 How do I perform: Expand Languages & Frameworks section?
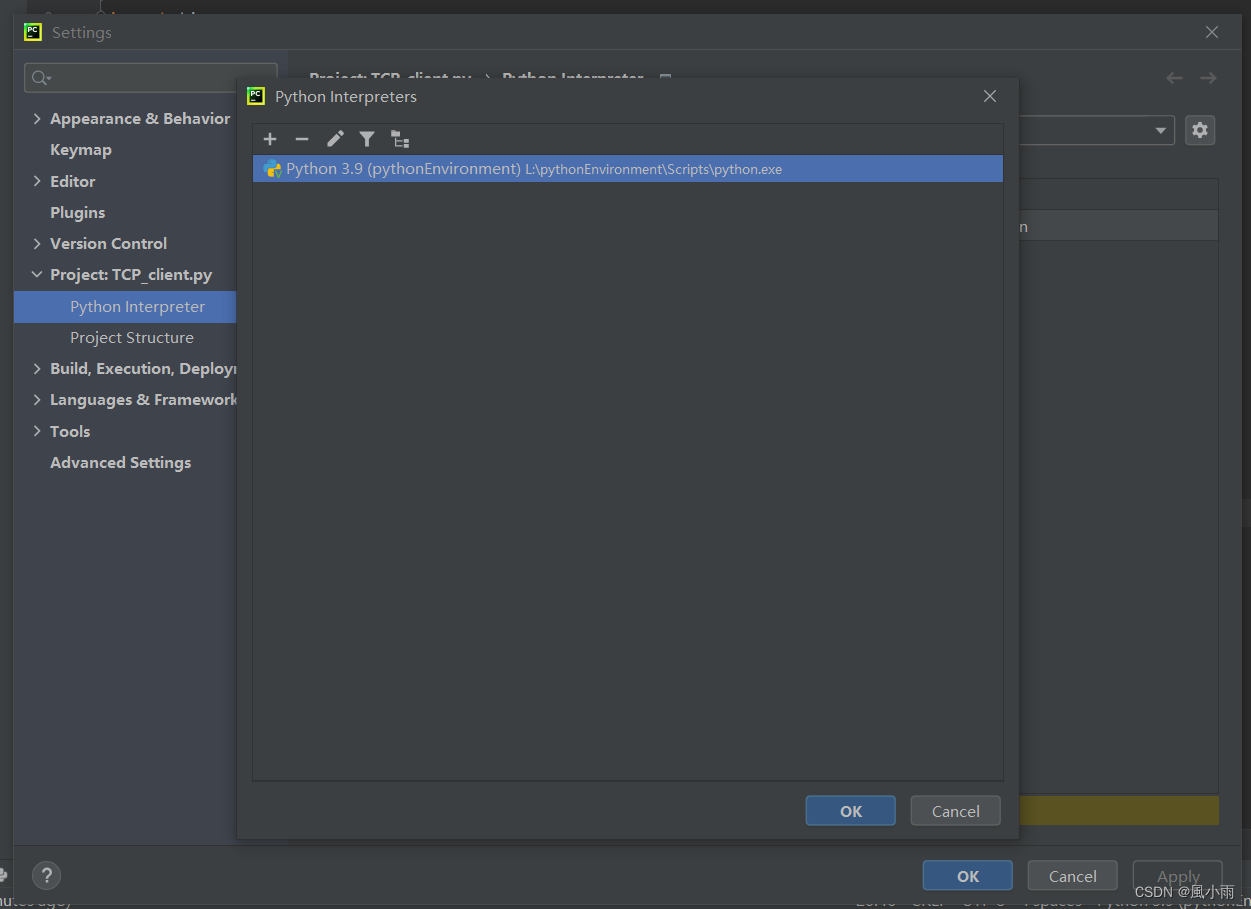(37, 400)
